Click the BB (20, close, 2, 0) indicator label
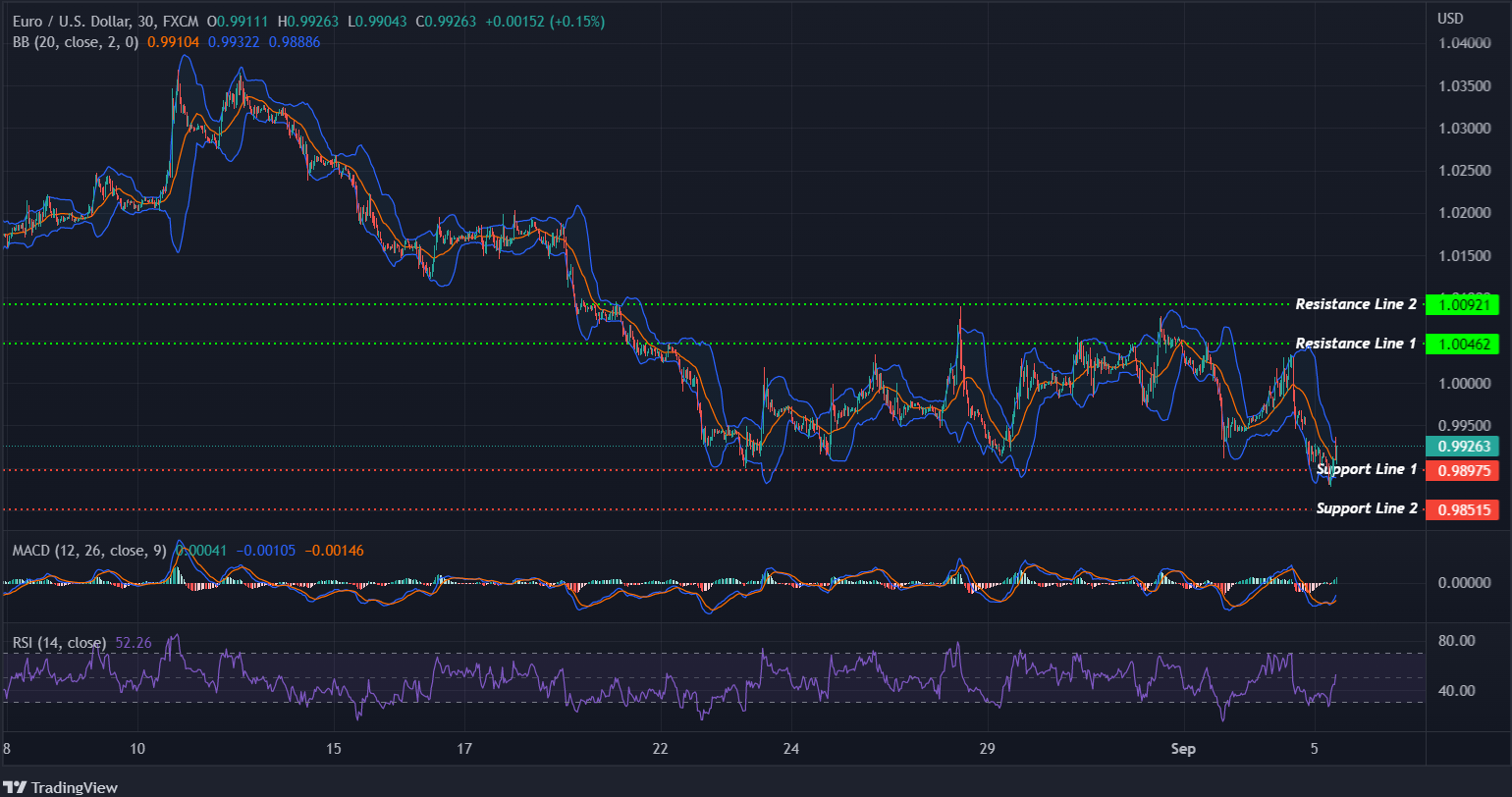This screenshot has height=797, width=1512. tap(77, 41)
